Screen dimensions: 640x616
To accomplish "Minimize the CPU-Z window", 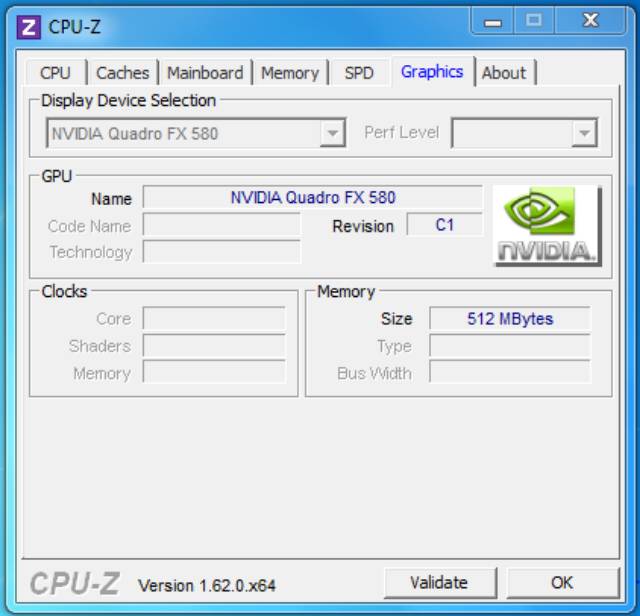I will (492, 22).
